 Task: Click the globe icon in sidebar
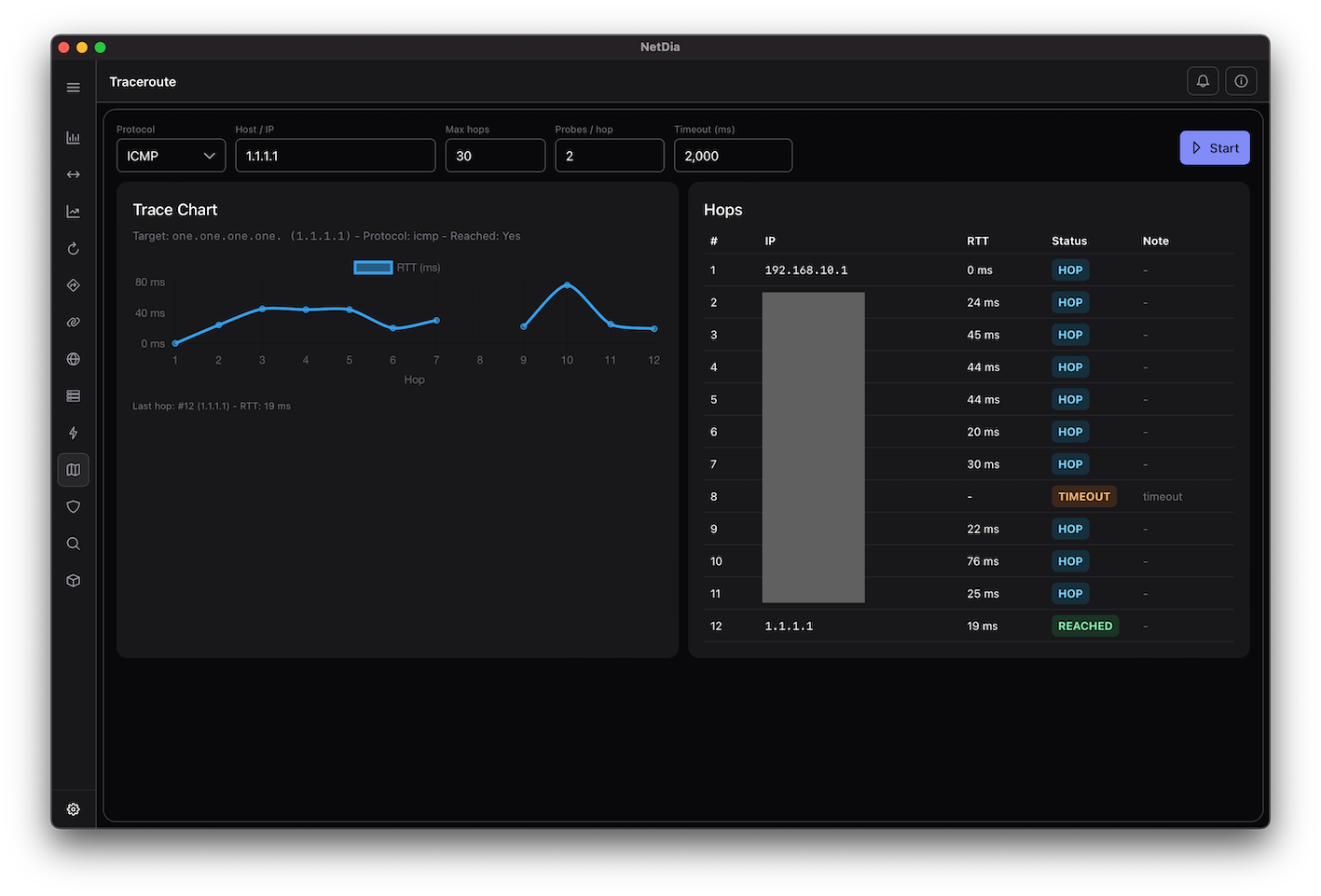click(x=74, y=359)
